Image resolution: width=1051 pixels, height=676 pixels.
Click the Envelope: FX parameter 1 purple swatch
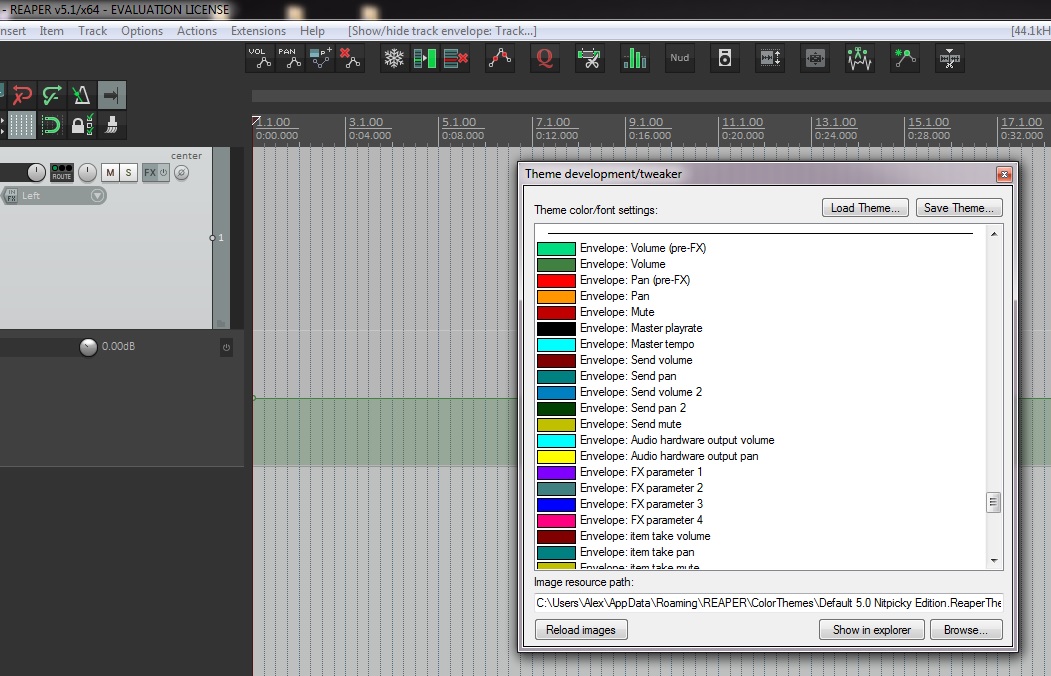(x=556, y=472)
